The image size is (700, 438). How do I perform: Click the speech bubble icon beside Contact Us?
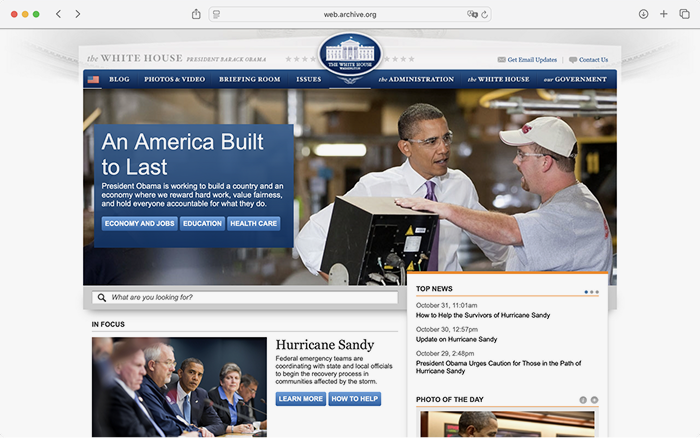click(573, 60)
